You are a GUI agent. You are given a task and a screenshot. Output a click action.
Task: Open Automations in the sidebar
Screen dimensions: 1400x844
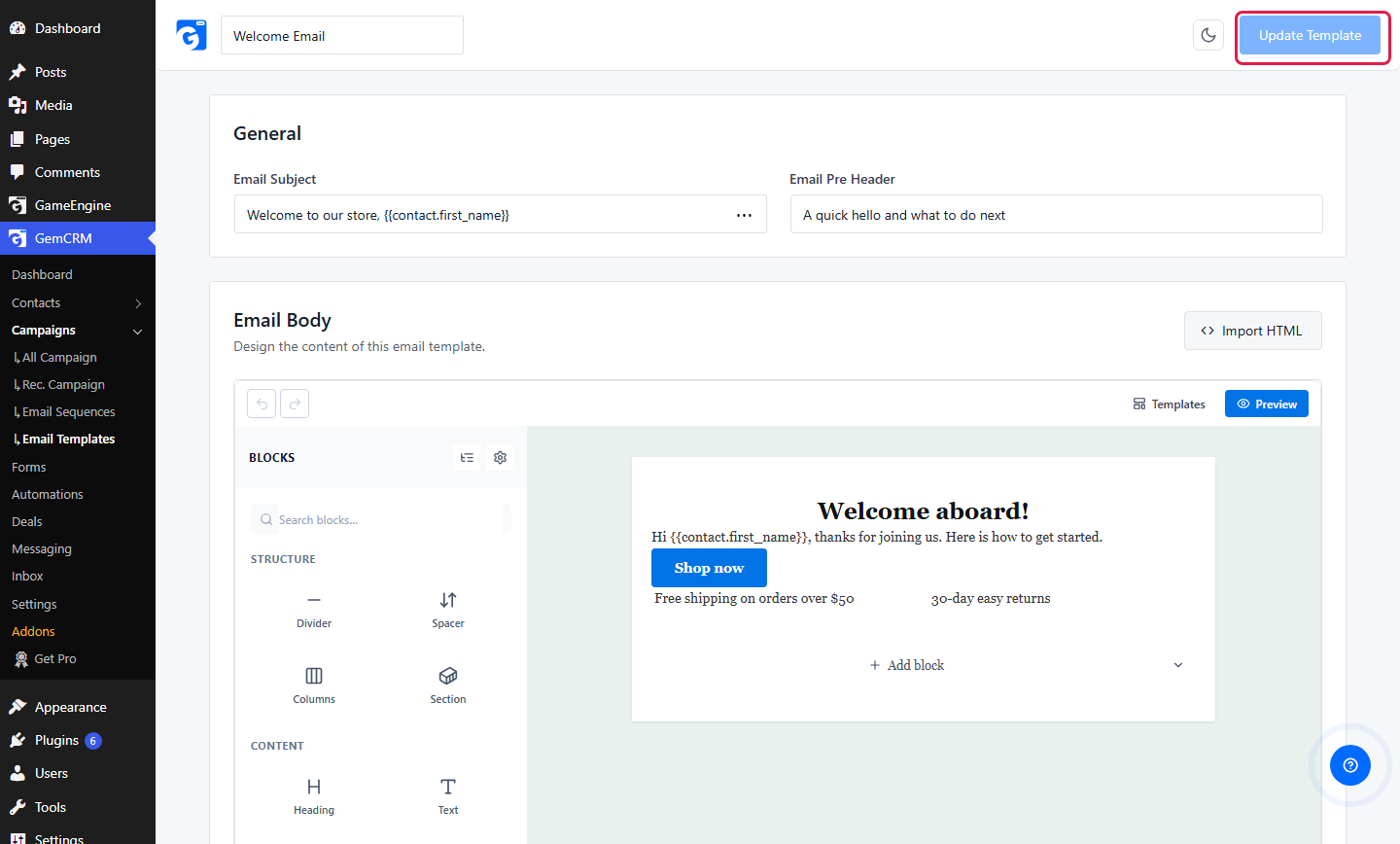pos(48,494)
